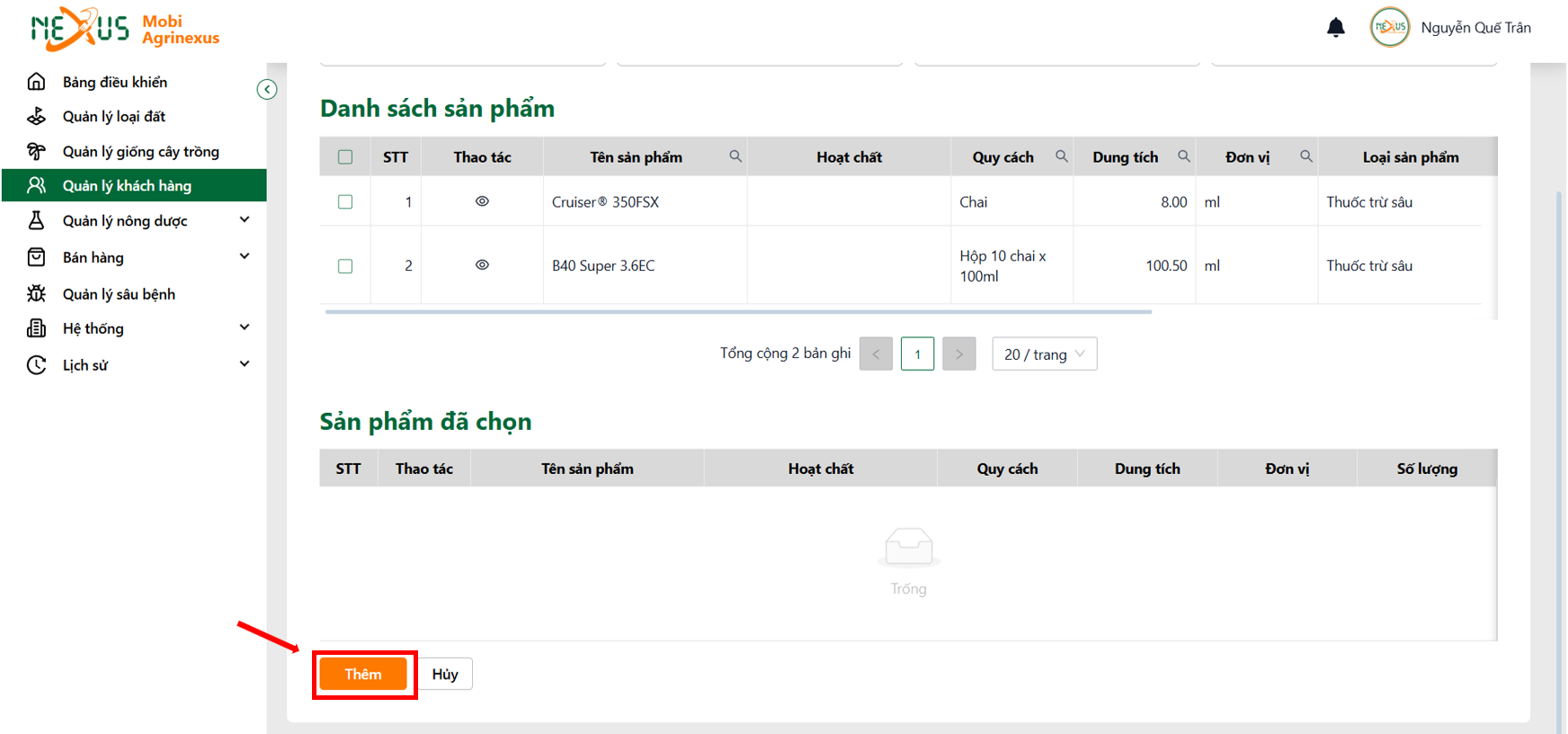Screen dimensions: 1568x734
Task: Search the Đơn vị column
Action: point(1306,157)
